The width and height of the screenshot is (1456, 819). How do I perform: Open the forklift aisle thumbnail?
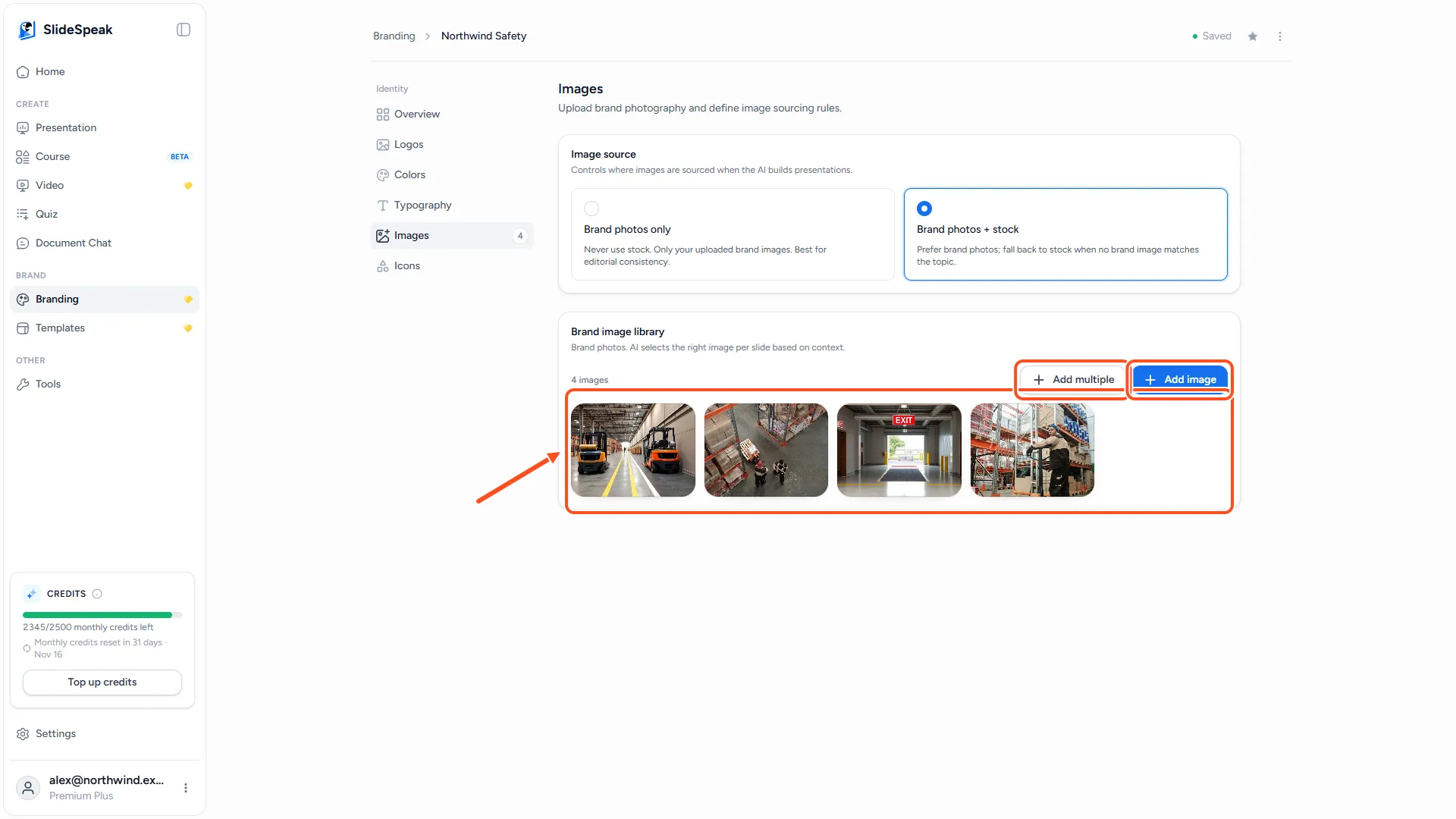click(633, 450)
